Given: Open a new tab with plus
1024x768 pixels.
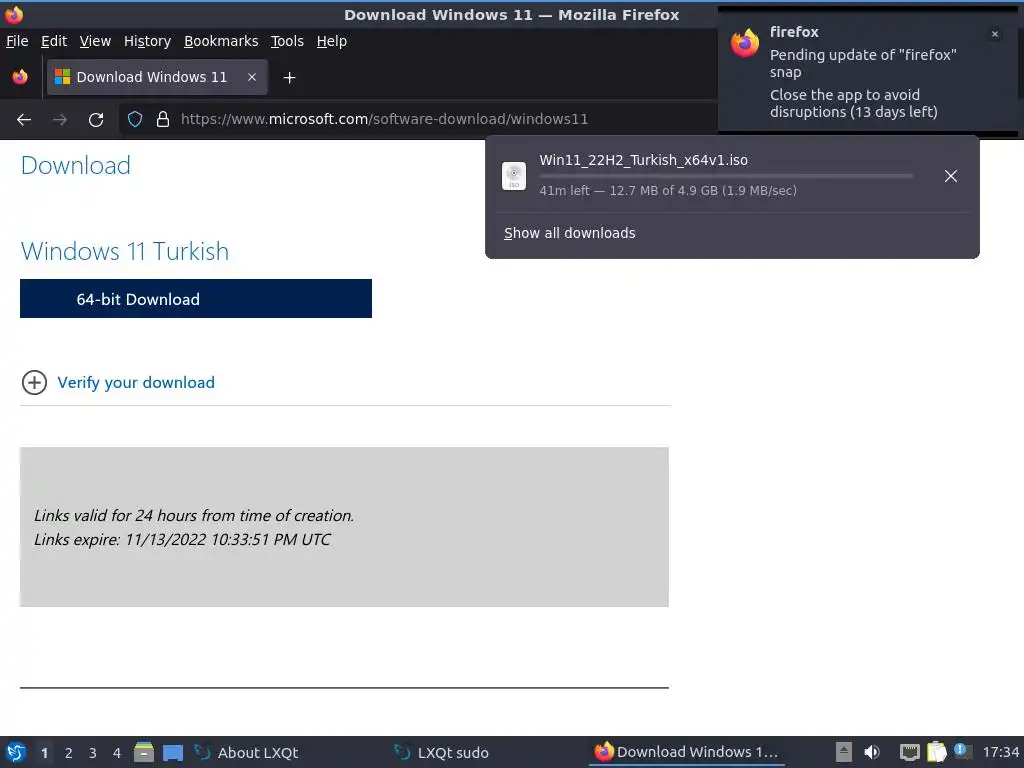Looking at the screenshot, I should (289, 78).
